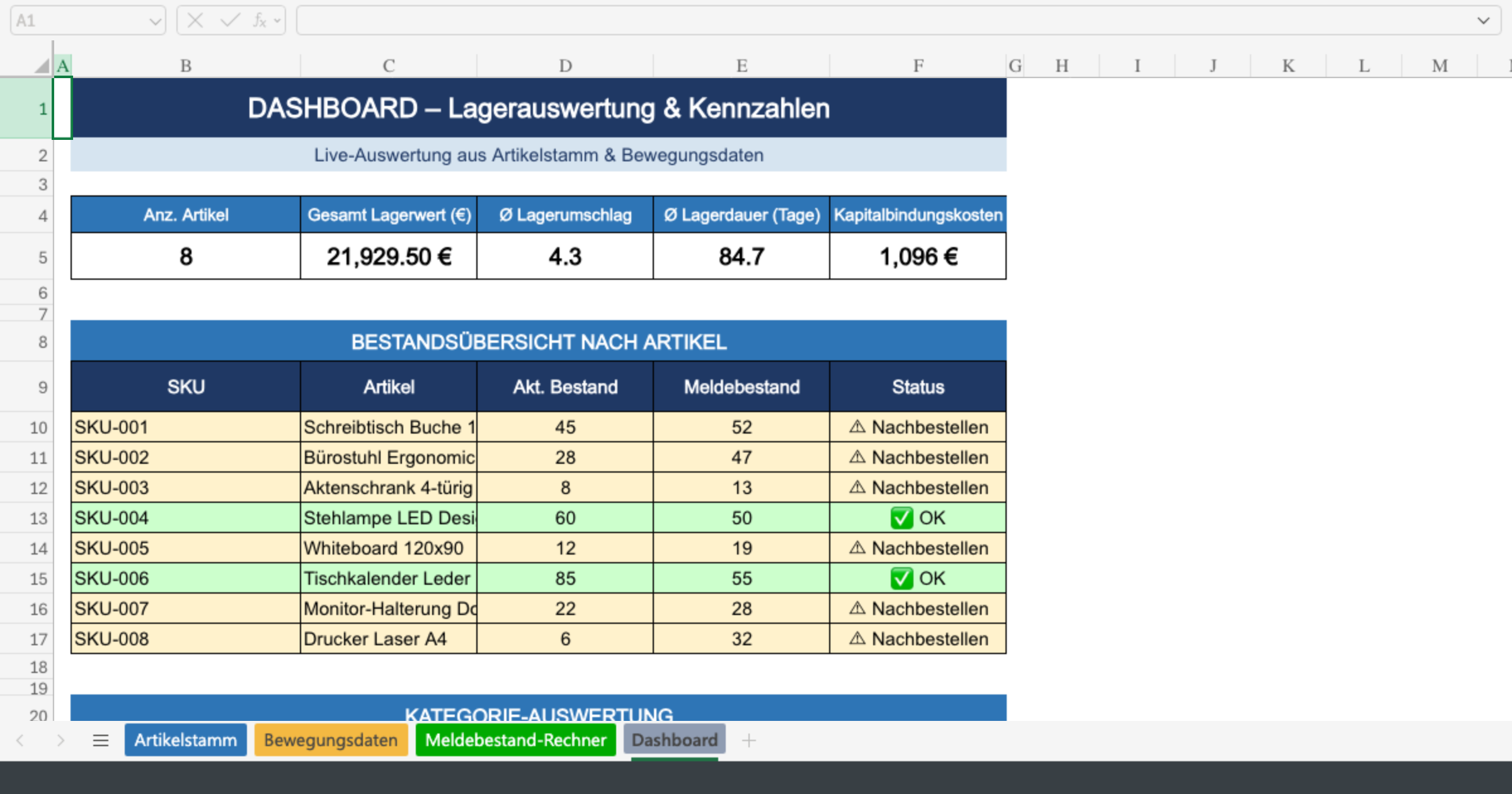The width and height of the screenshot is (1512, 794).
Task: Click the Live-Auswertung subtitle cell
Action: pos(539,155)
